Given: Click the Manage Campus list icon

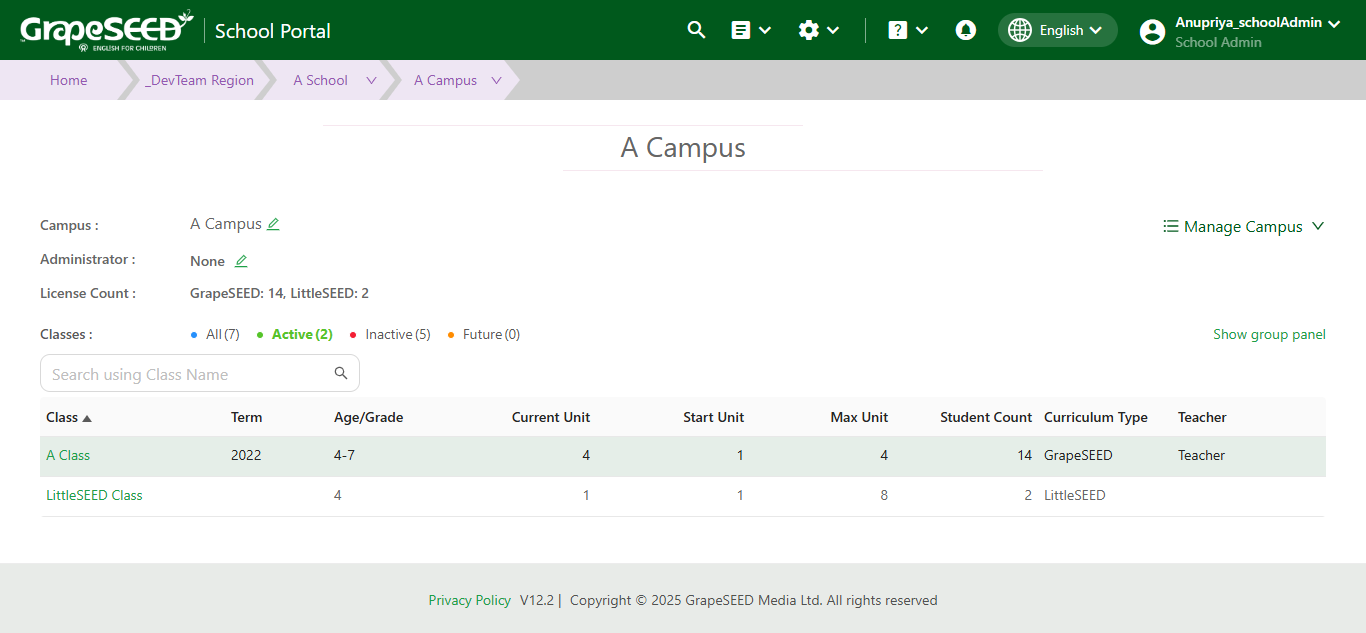Looking at the screenshot, I should click(1171, 226).
